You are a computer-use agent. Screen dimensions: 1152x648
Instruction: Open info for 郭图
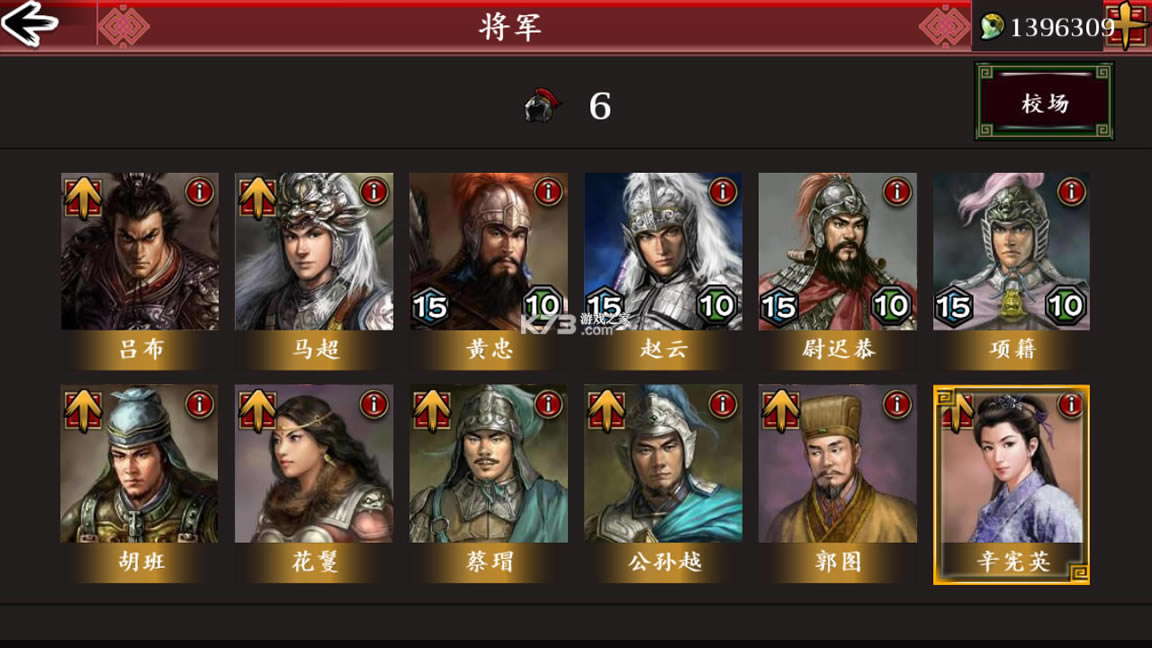pos(897,404)
